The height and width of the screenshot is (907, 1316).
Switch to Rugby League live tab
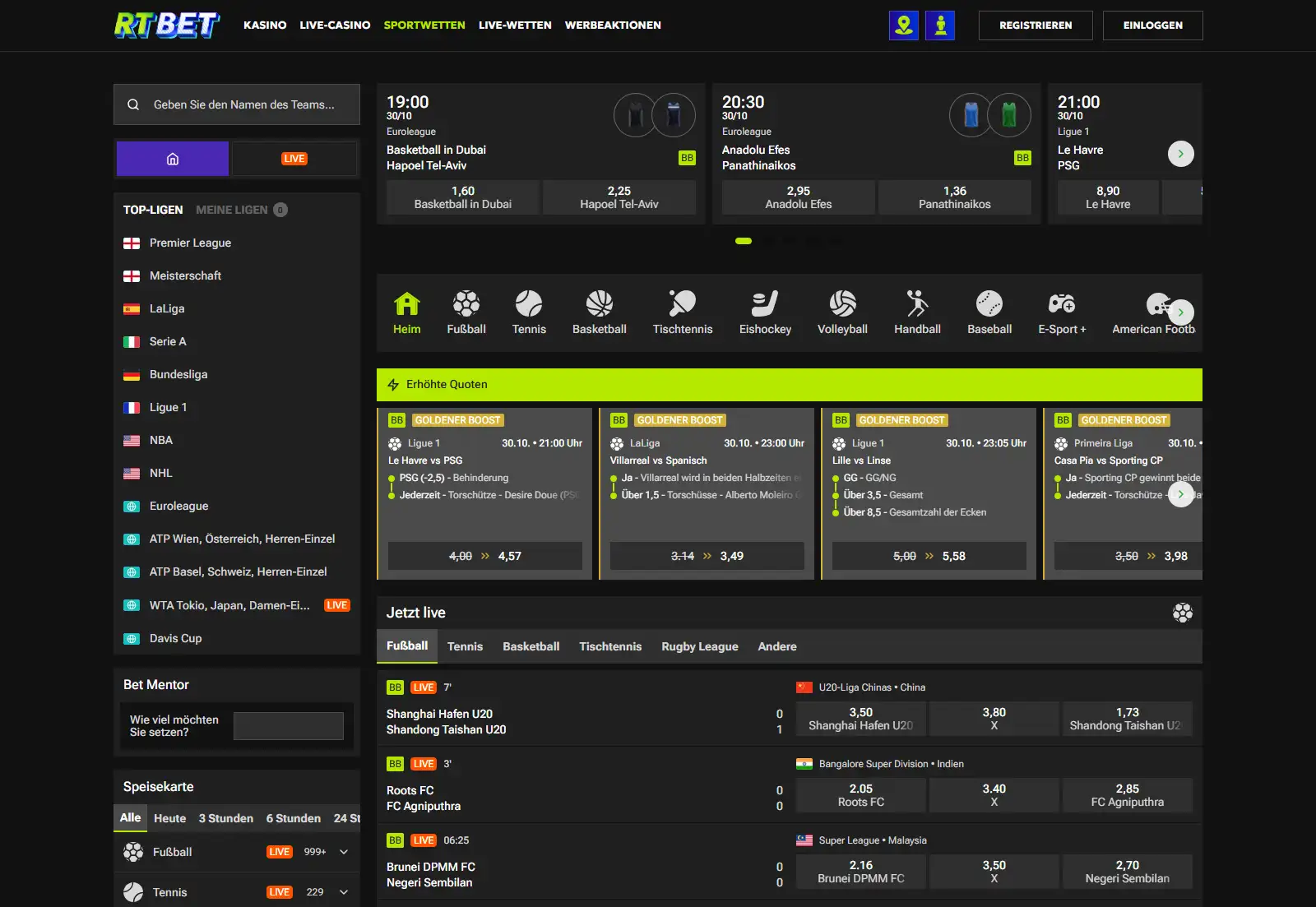coord(700,646)
